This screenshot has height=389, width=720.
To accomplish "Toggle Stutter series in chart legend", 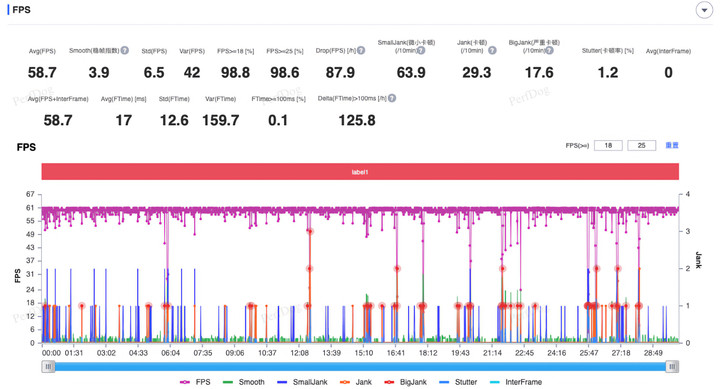I will pos(458,382).
